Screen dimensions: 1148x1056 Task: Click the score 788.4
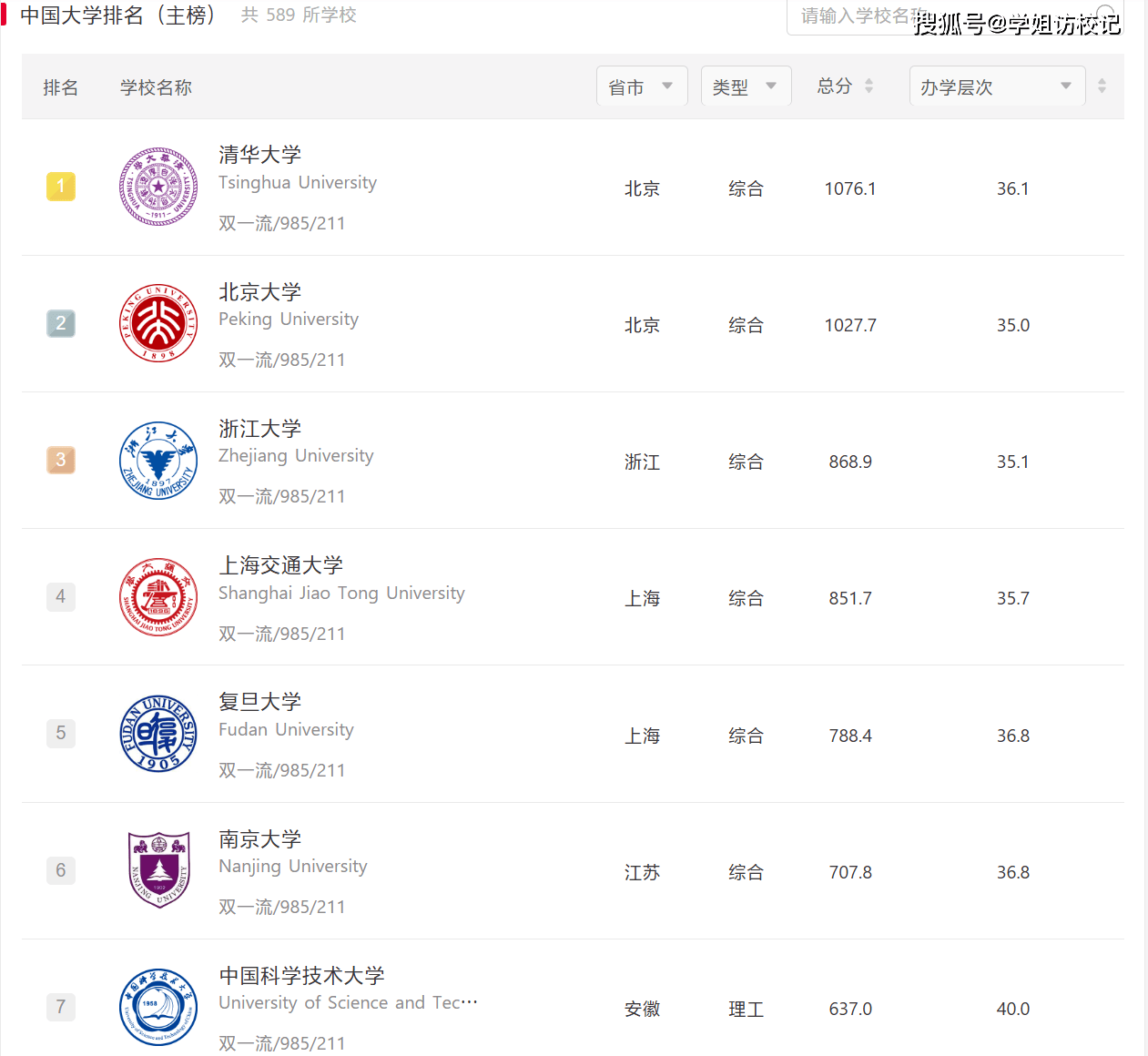(850, 736)
